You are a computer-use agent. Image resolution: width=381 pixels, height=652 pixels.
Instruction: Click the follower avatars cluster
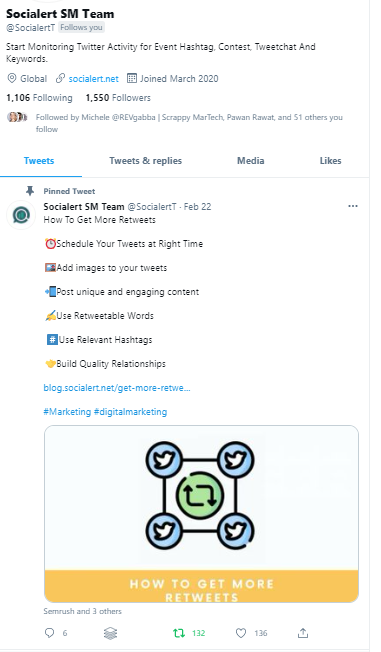point(17,117)
